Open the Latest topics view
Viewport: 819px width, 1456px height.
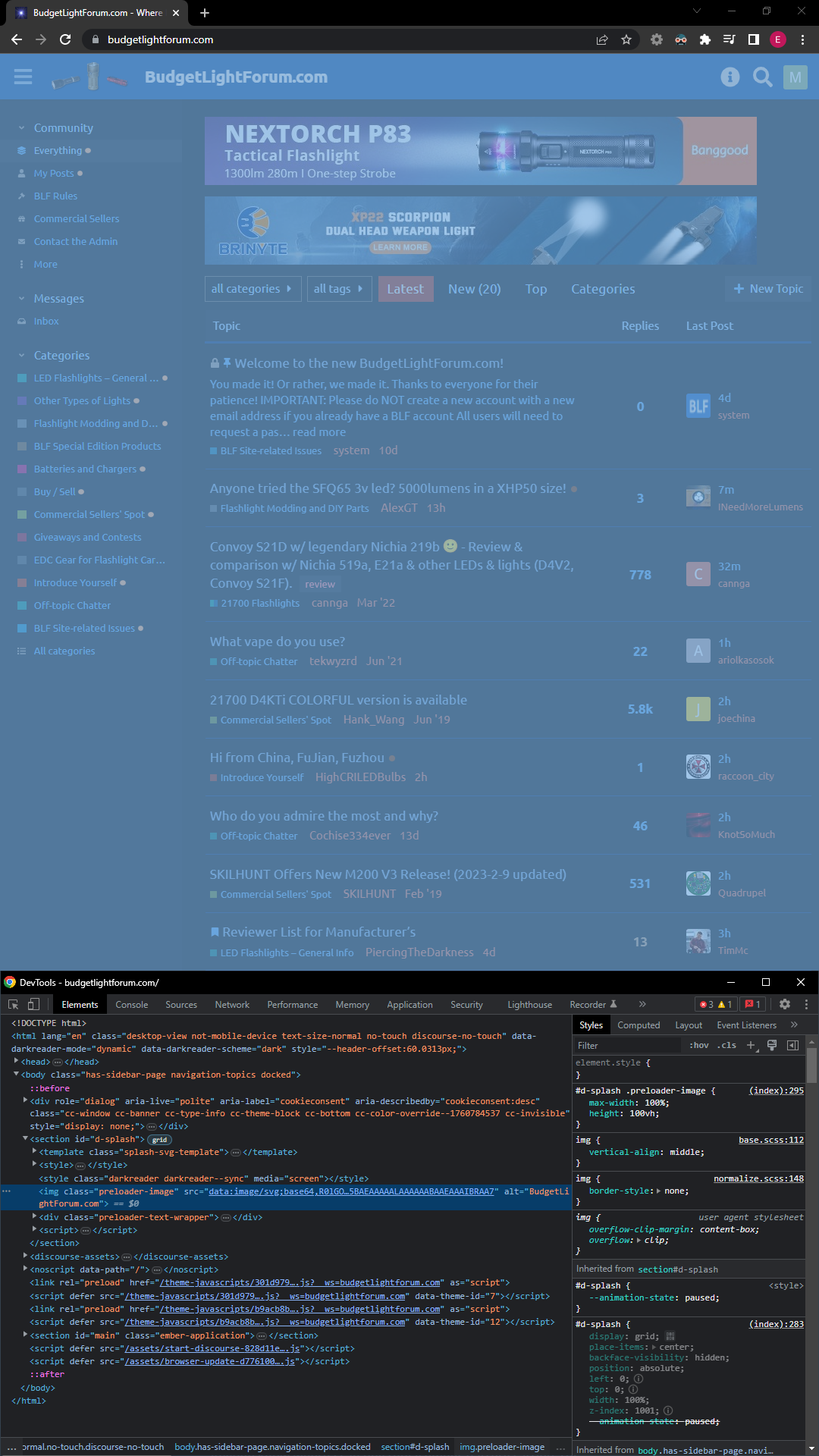pyautogui.click(x=406, y=289)
